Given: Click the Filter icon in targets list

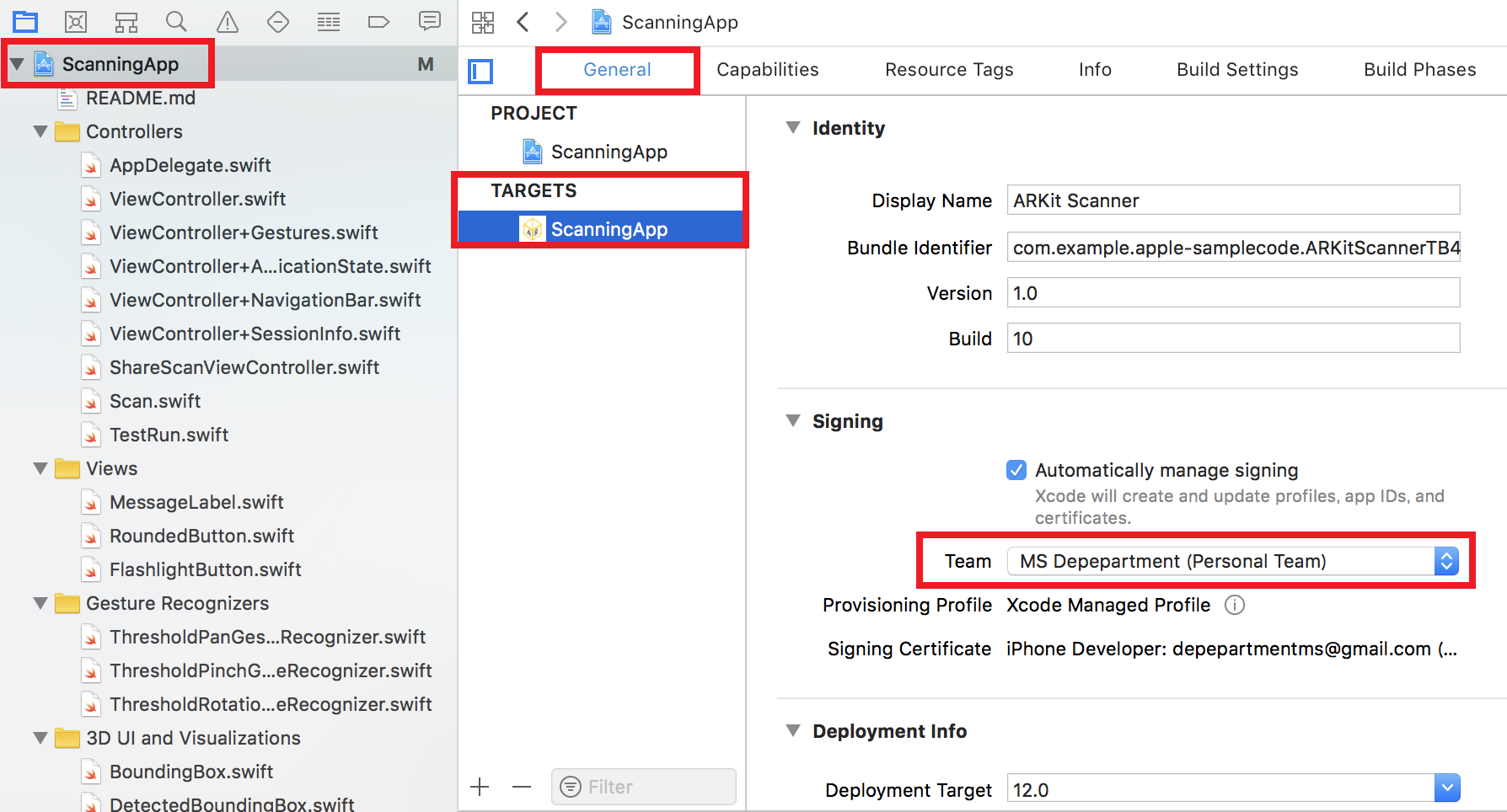Looking at the screenshot, I should tap(571, 787).
